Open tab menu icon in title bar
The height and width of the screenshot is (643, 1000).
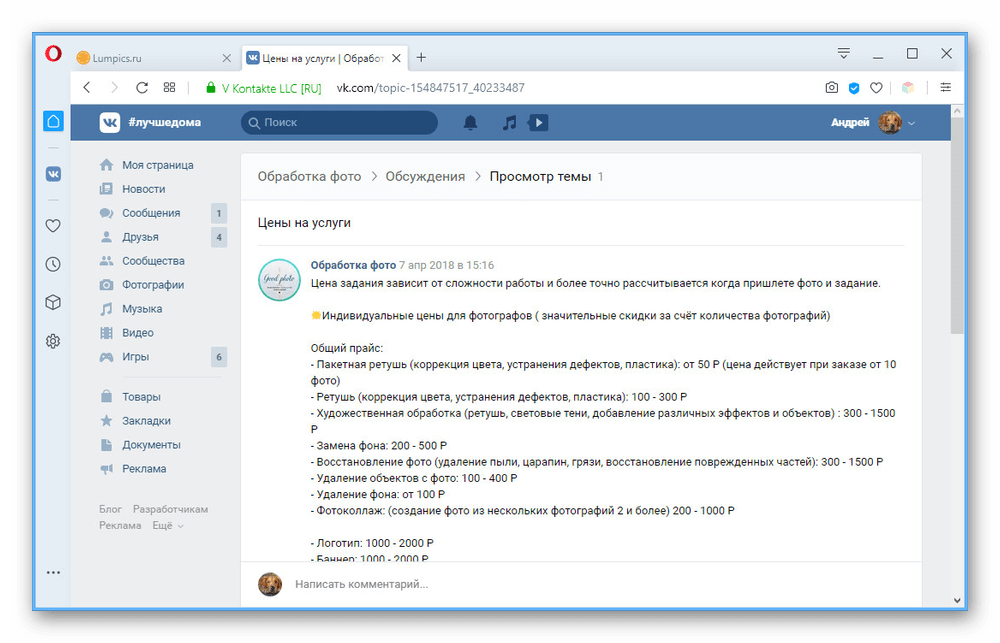click(x=844, y=54)
